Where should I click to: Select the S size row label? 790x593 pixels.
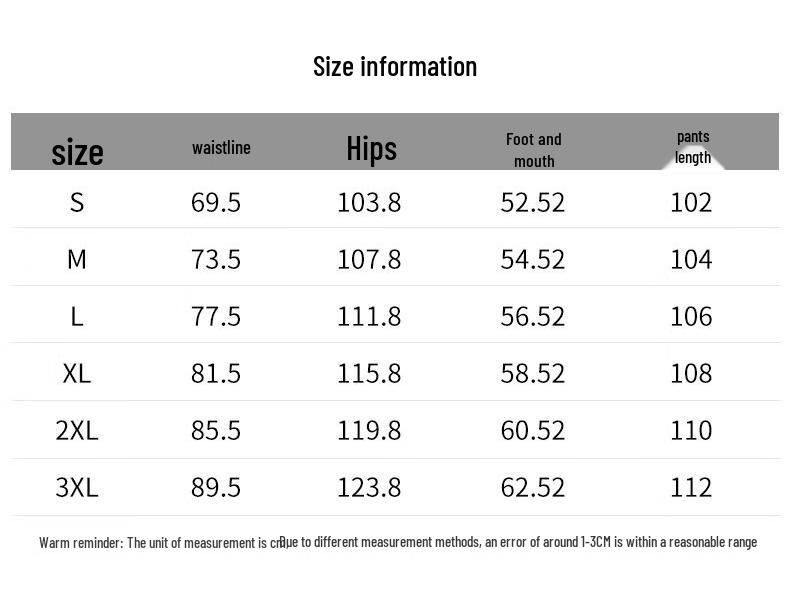pyautogui.click(x=77, y=203)
